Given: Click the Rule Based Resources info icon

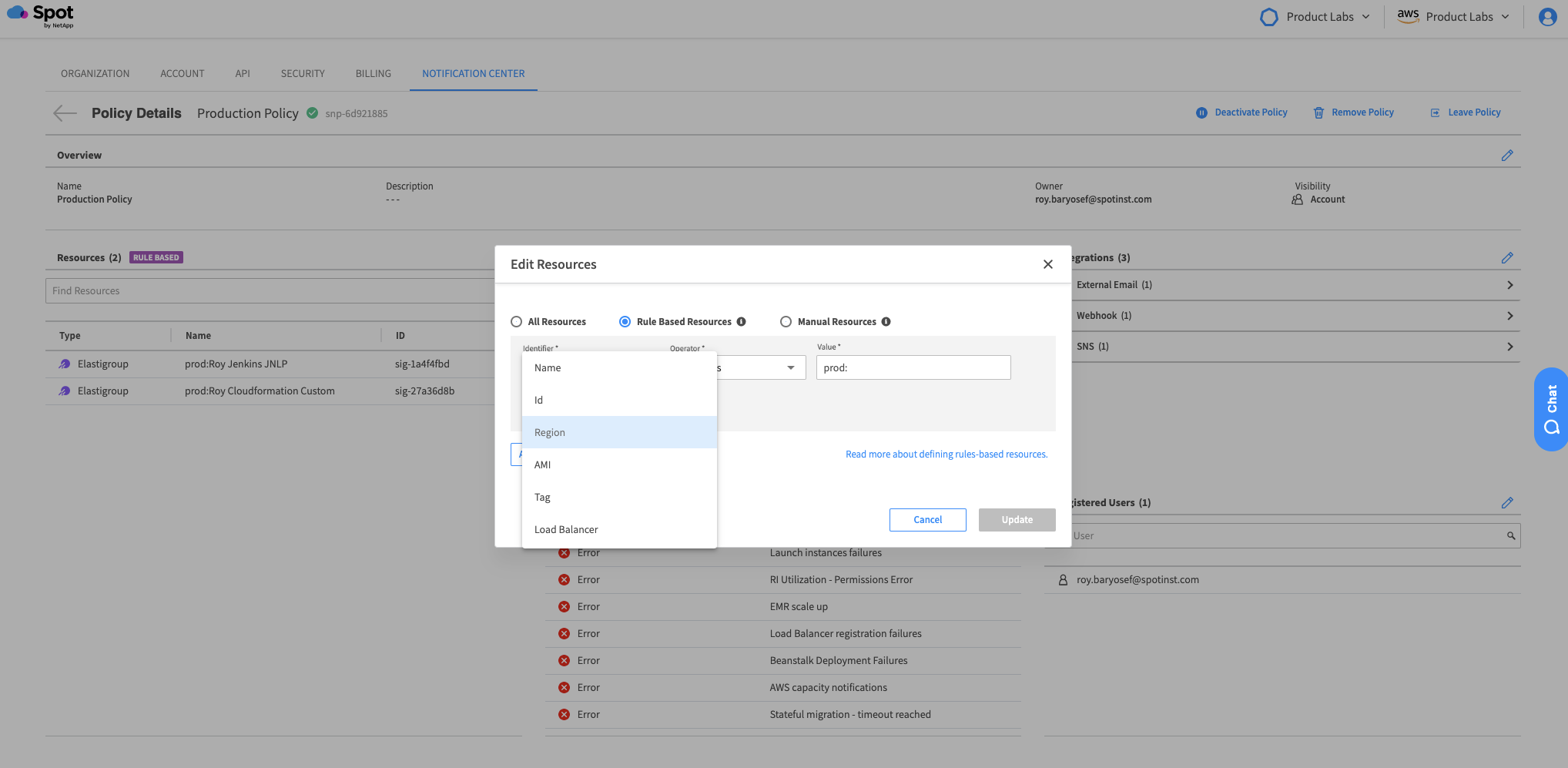Looking at the screenshot, I should coord(741,322).
